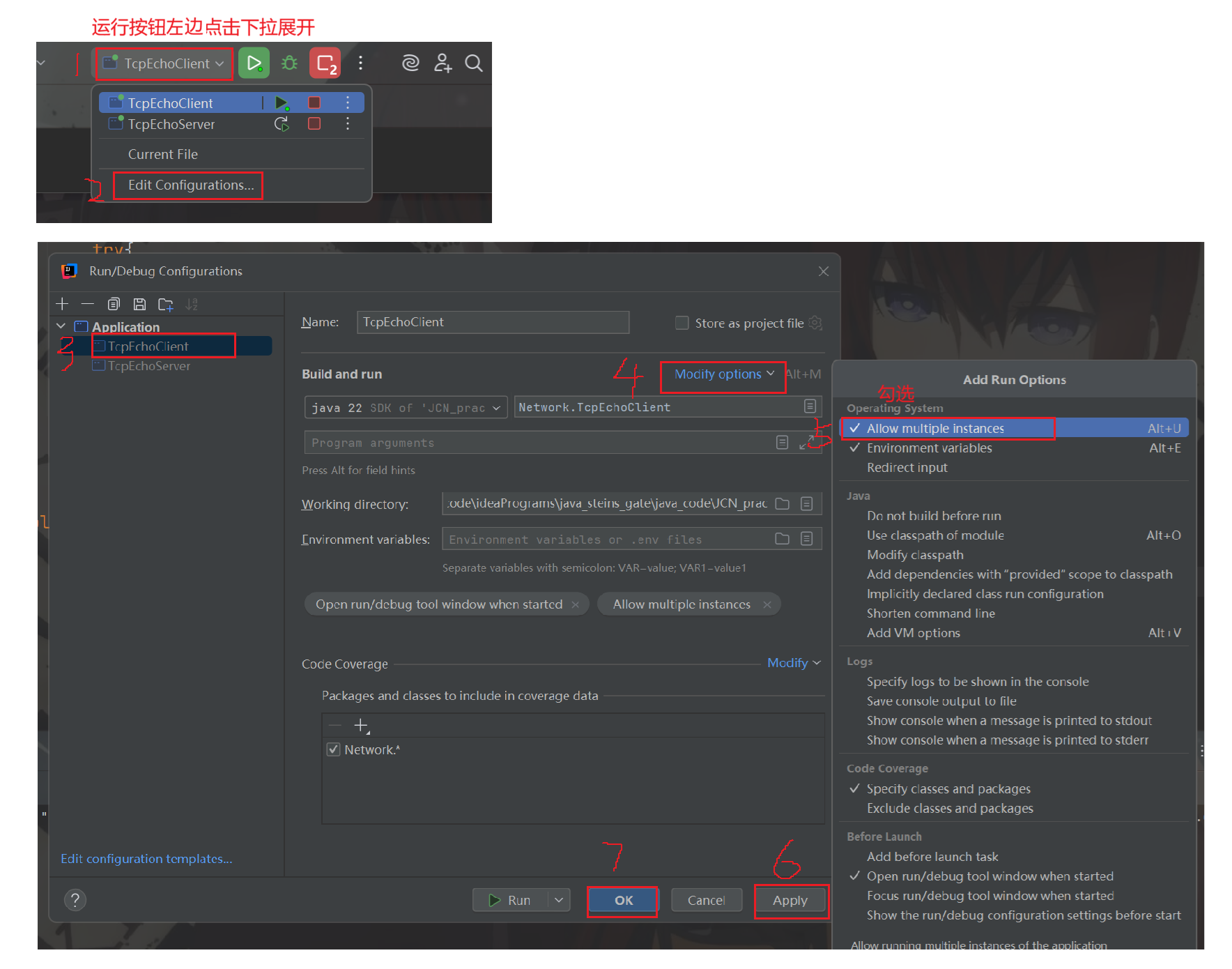Open the AI Assistant spiral icon

[410, 63]
